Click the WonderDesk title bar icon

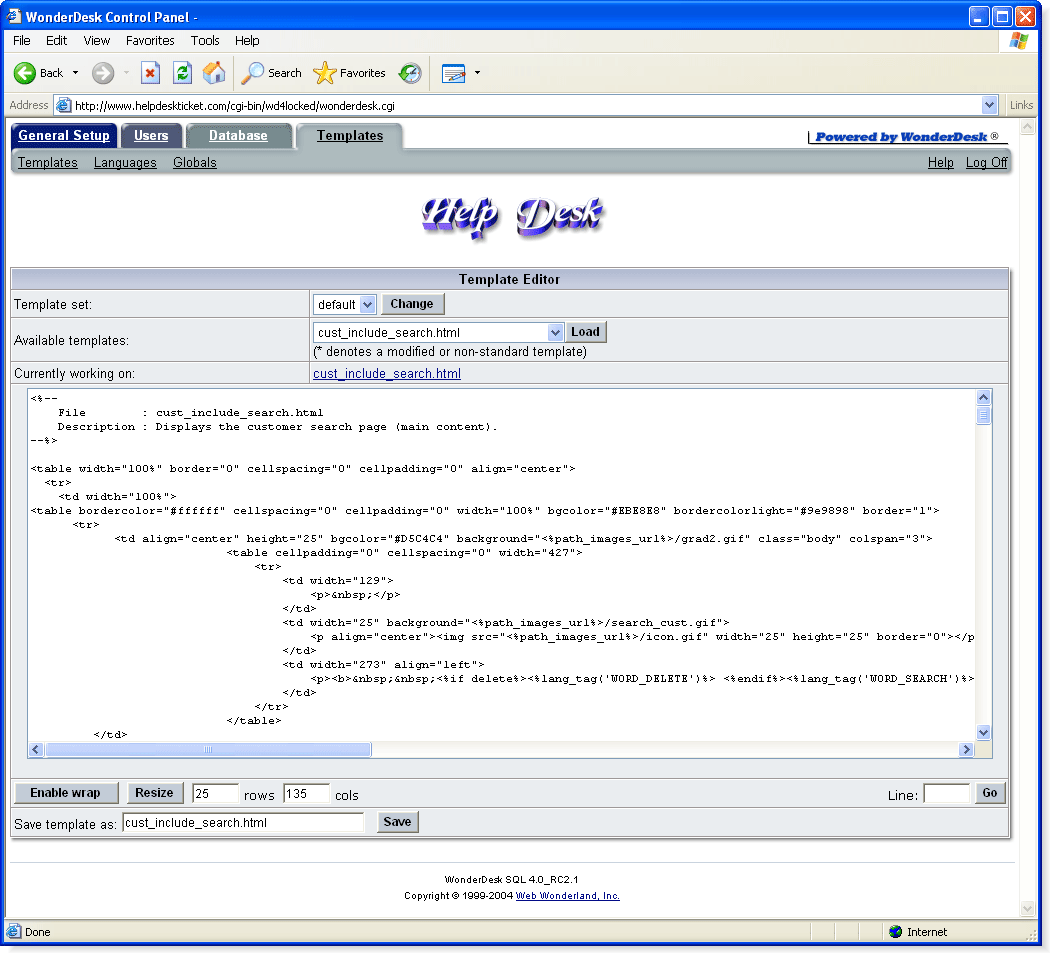point(13,16)
